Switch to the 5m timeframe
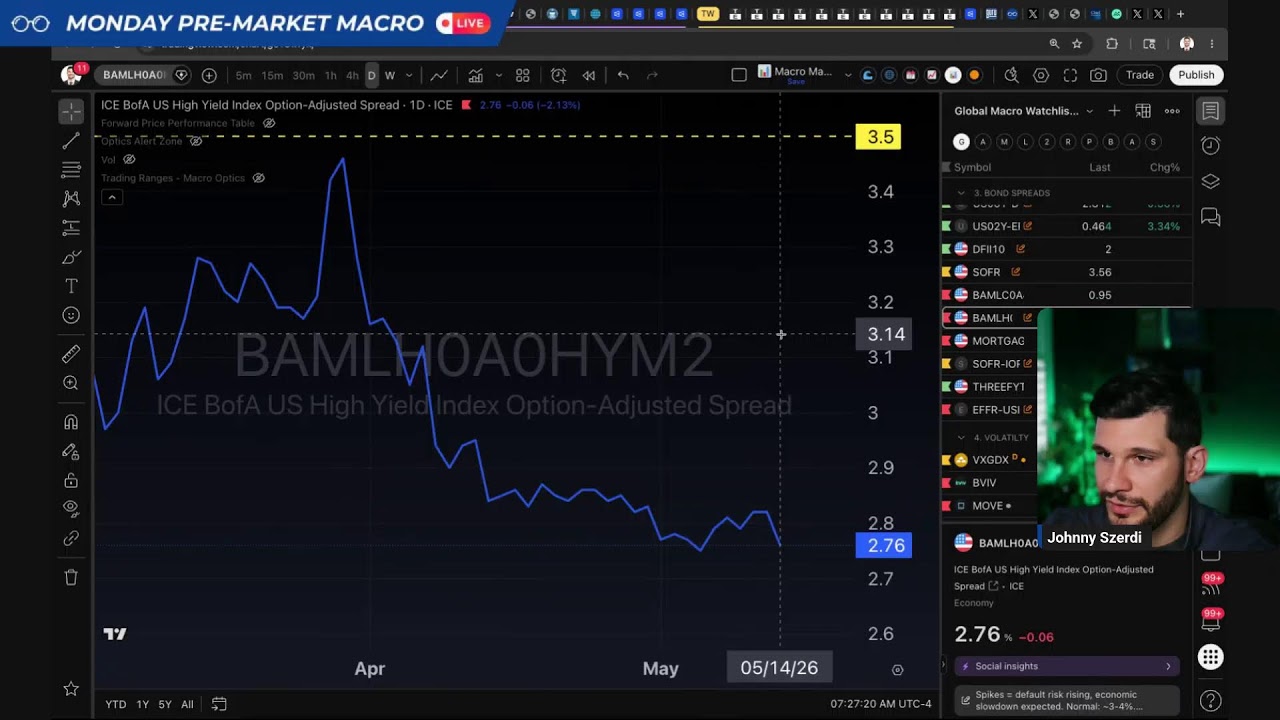The image size is (1280, 720). coord(244,75)
